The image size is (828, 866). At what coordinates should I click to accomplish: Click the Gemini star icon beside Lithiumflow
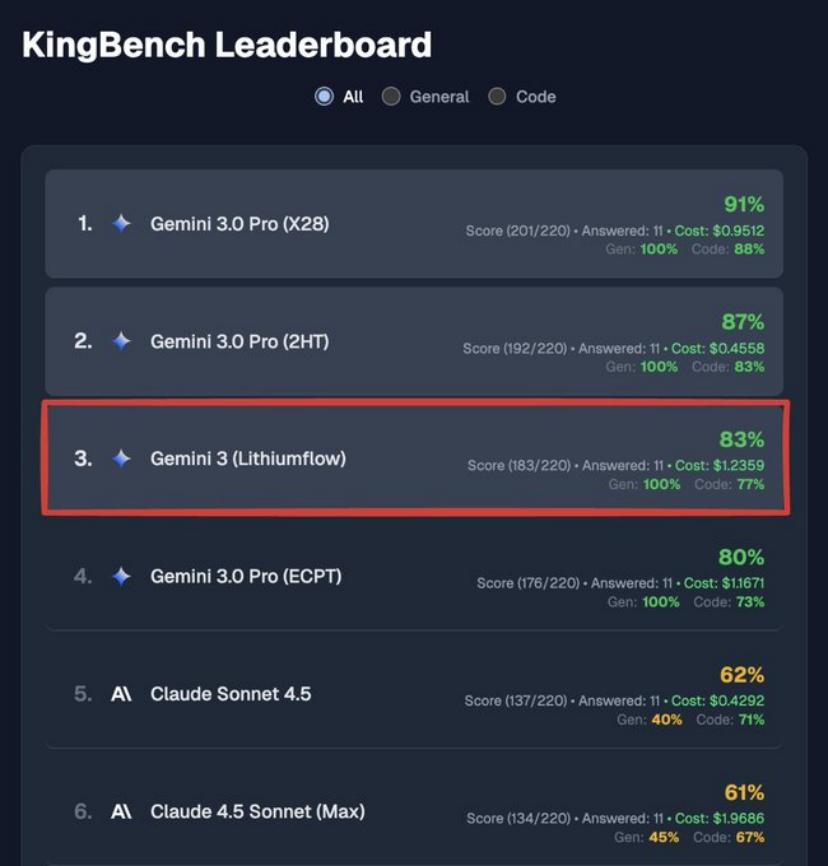pos(121,459)
